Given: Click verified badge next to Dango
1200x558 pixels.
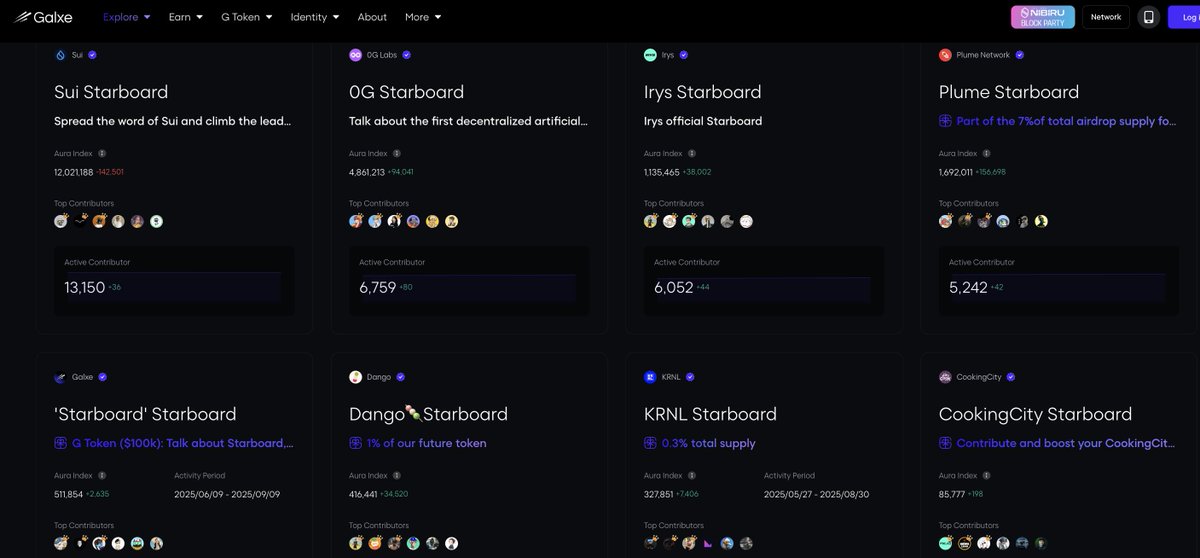Looking at the screenshot, I should point(400,377).
